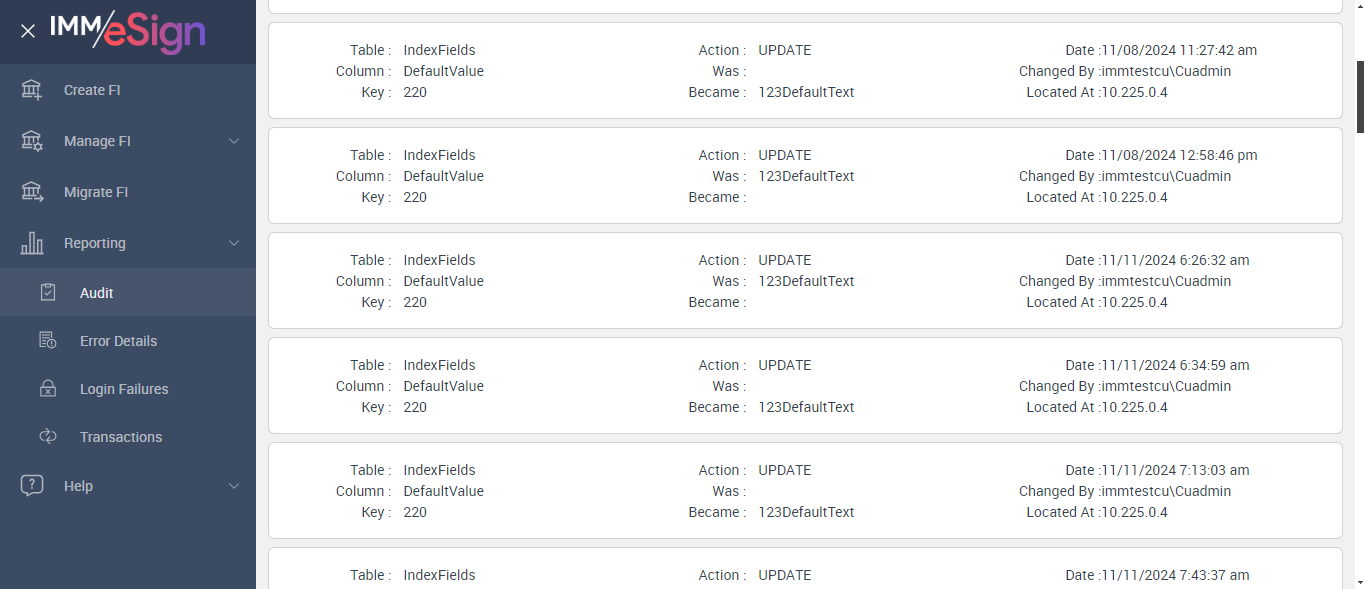1366x589 pixels.
Task: Click the IMM eSign logo
Action: (128, 32)
